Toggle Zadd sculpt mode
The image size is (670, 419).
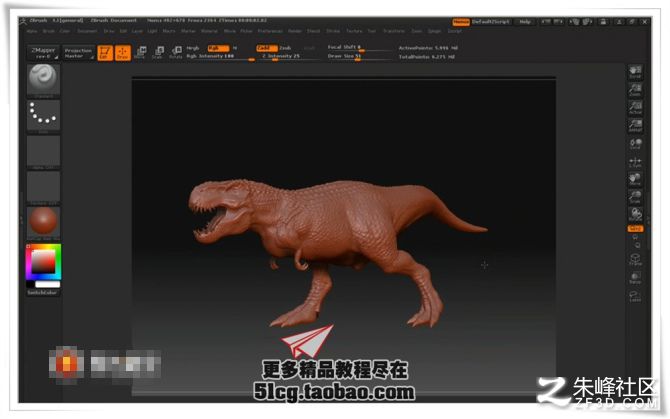pyautogui.click(x=267, y=48)
